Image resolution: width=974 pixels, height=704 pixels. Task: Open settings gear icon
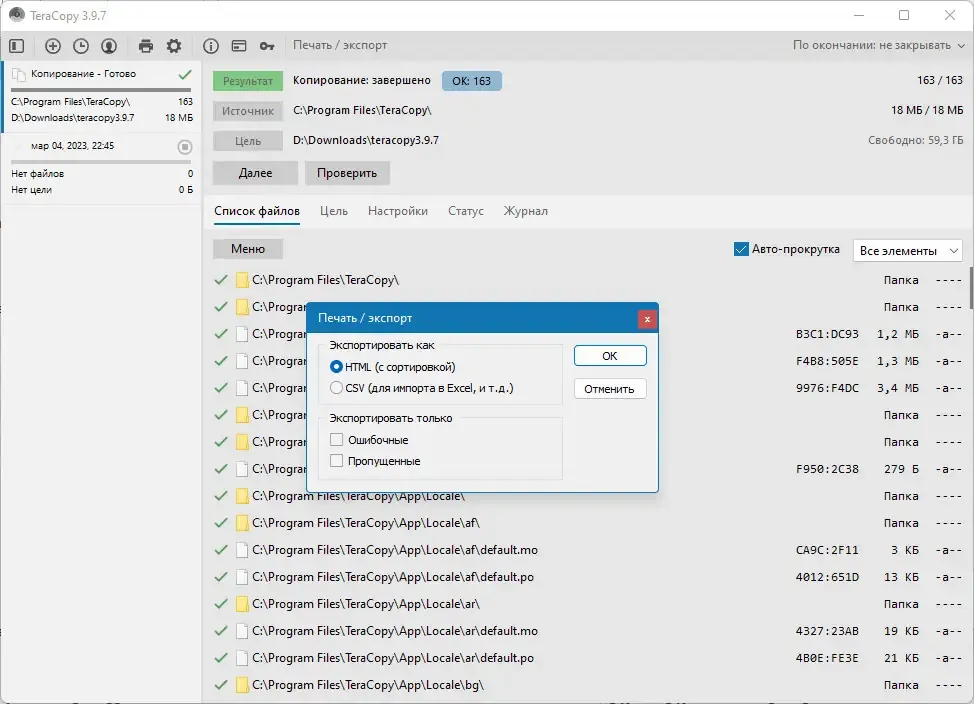pyautogui.click(x=174, y=45)
